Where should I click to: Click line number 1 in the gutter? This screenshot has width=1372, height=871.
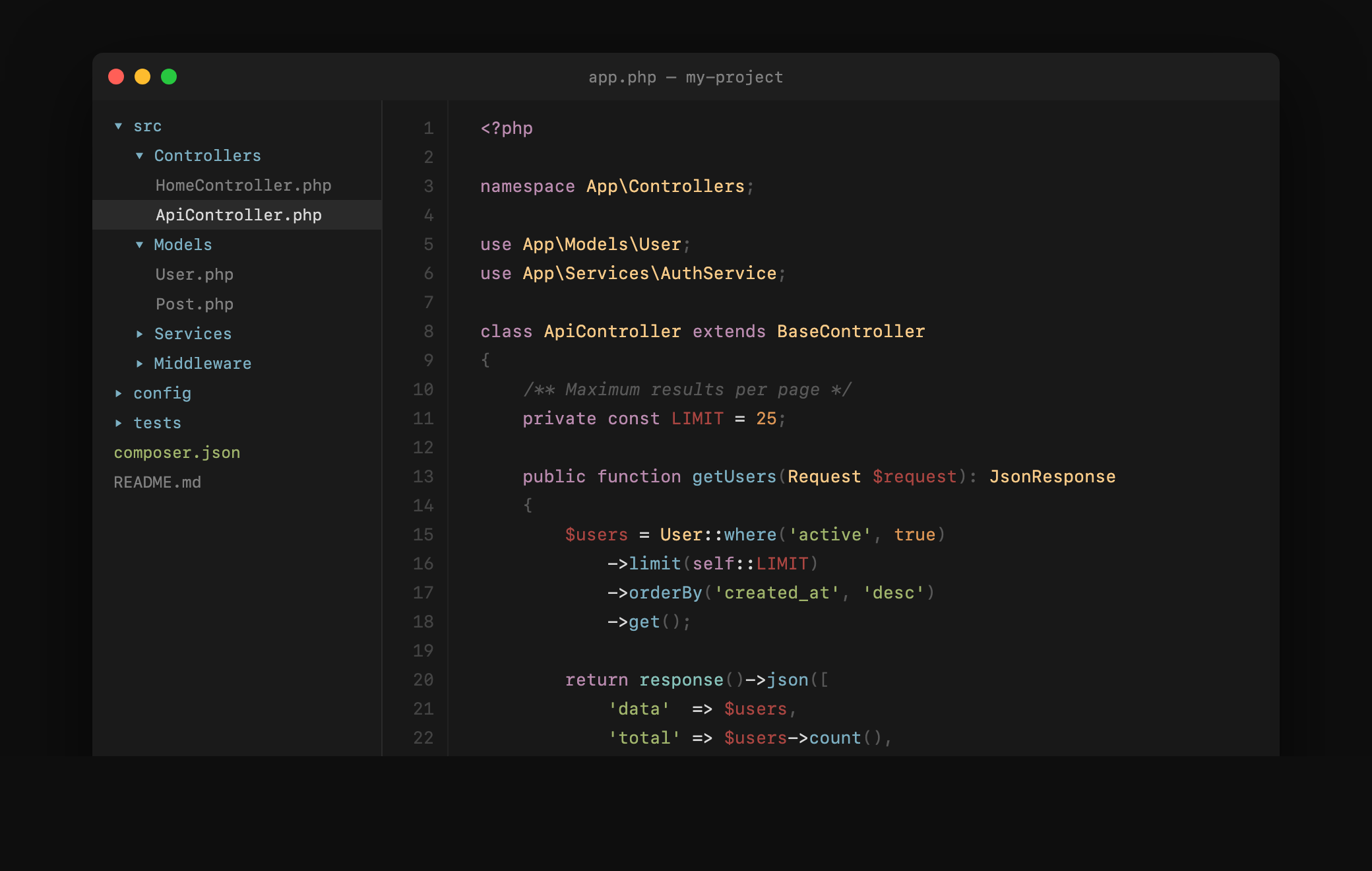429,128
